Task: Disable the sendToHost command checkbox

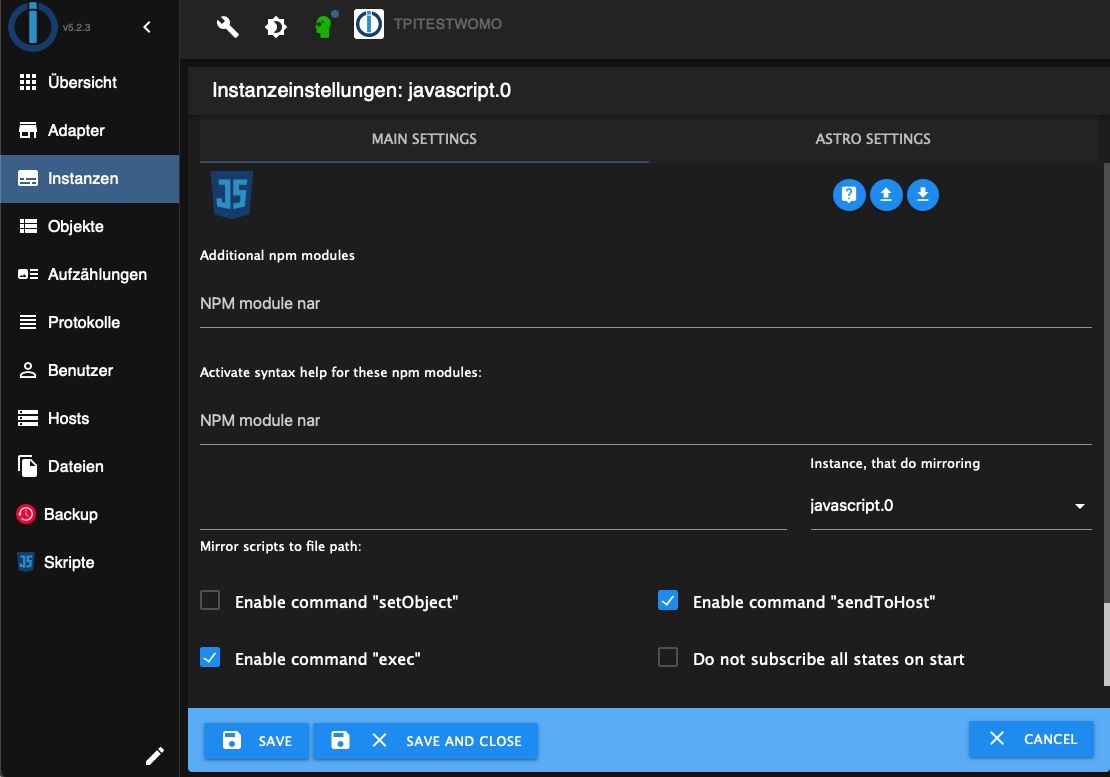Action: tap(668, 601)
